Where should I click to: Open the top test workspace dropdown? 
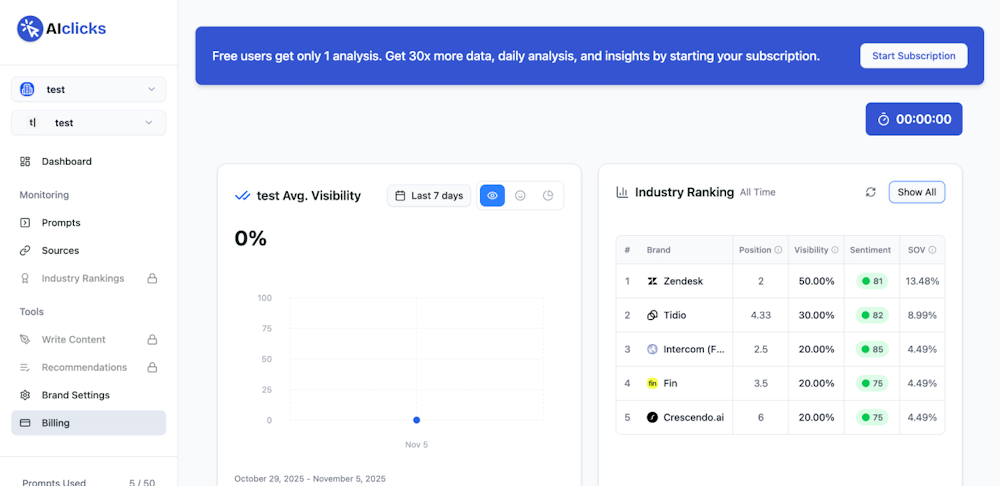tap(88, 89)
